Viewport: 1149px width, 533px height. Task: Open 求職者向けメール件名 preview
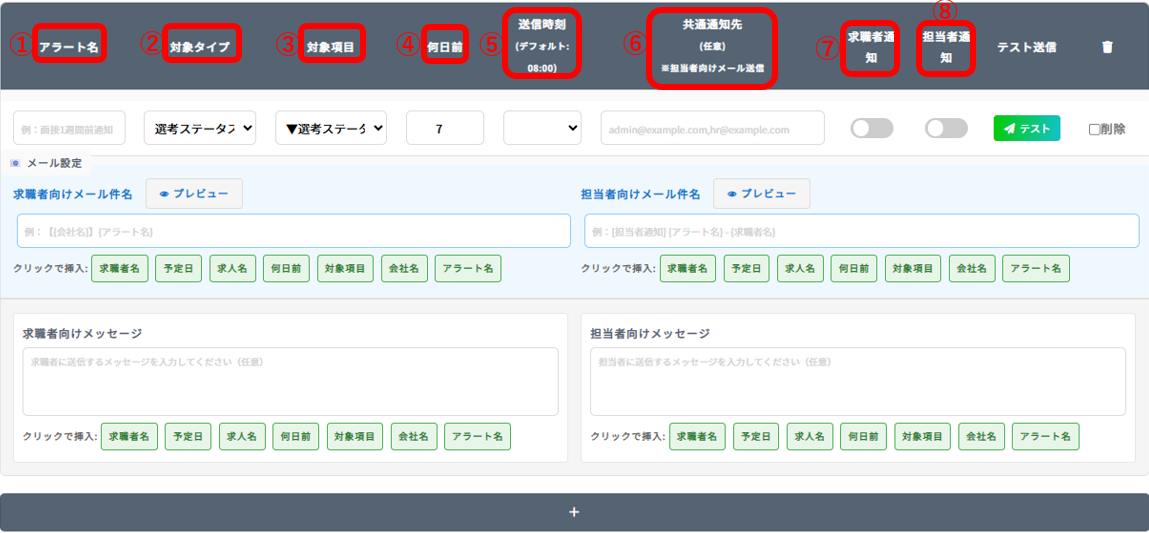coord(194,194)
